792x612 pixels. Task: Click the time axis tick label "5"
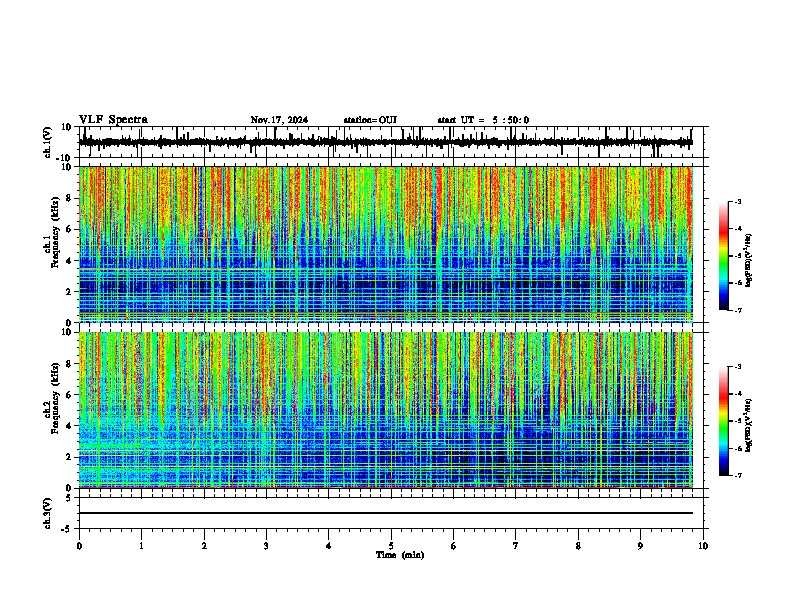391,546
